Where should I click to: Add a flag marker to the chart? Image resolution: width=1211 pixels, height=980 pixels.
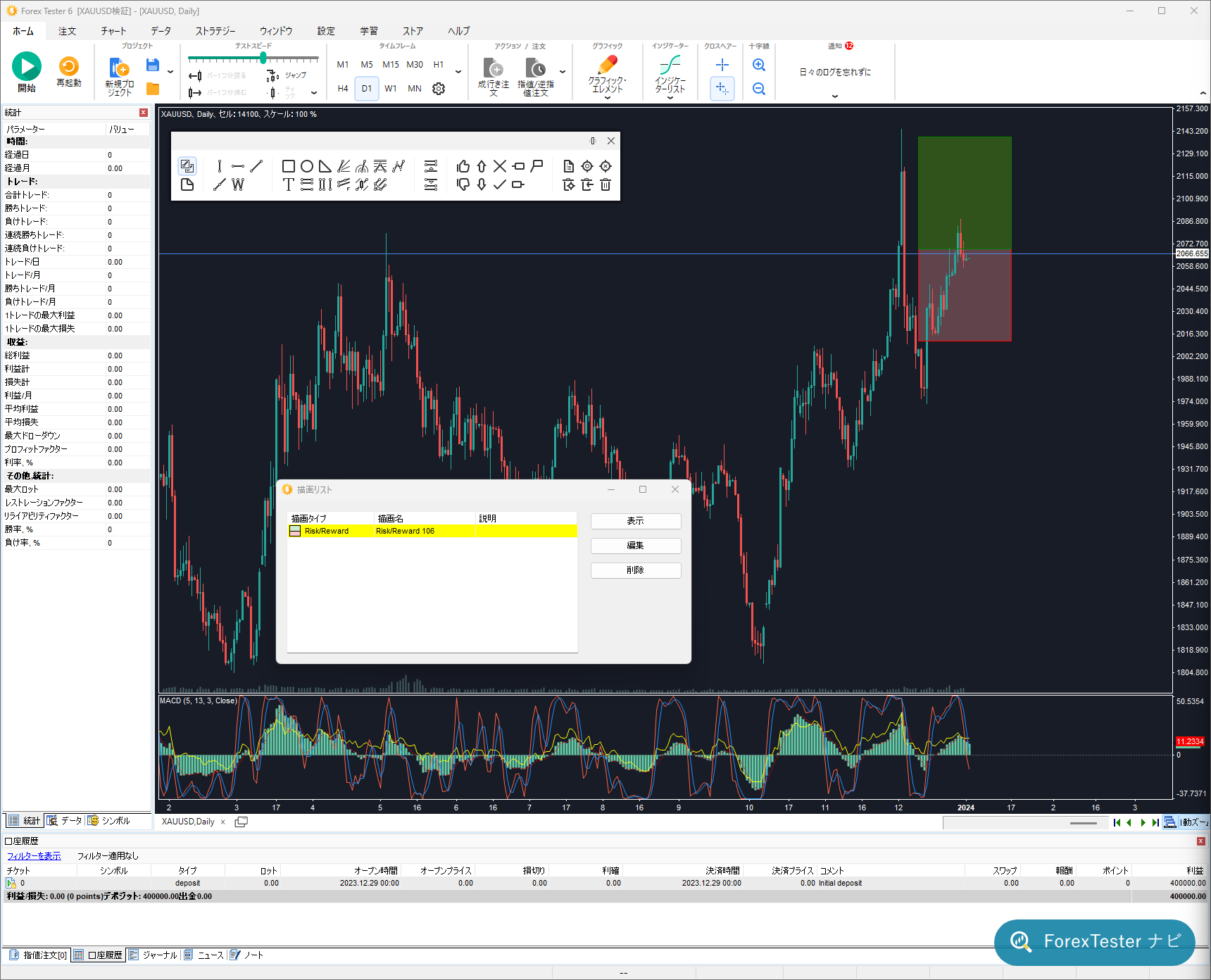tap(537, 166)
